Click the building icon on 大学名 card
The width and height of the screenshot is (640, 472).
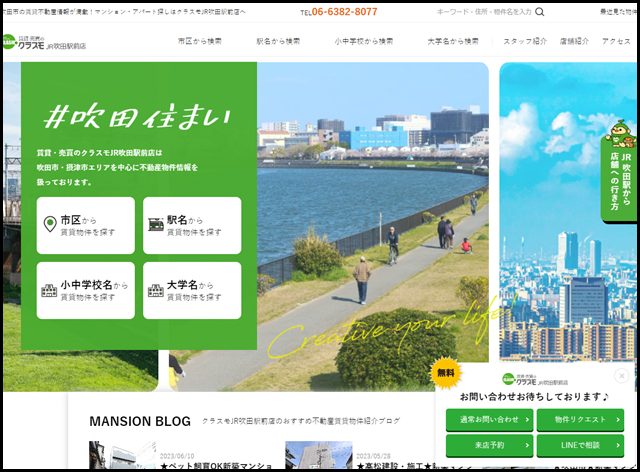(156, 290)
